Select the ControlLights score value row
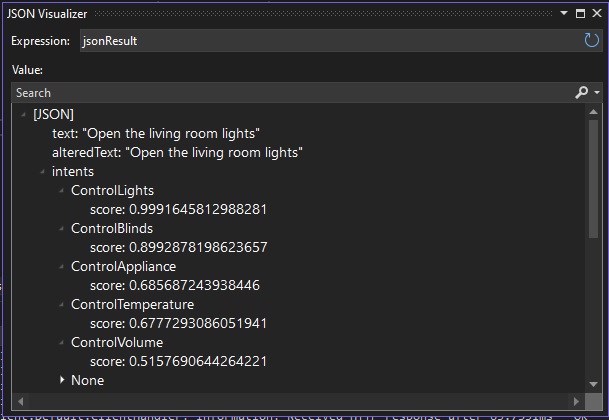This screenshot has width=609, height=420. pos(178,210)
